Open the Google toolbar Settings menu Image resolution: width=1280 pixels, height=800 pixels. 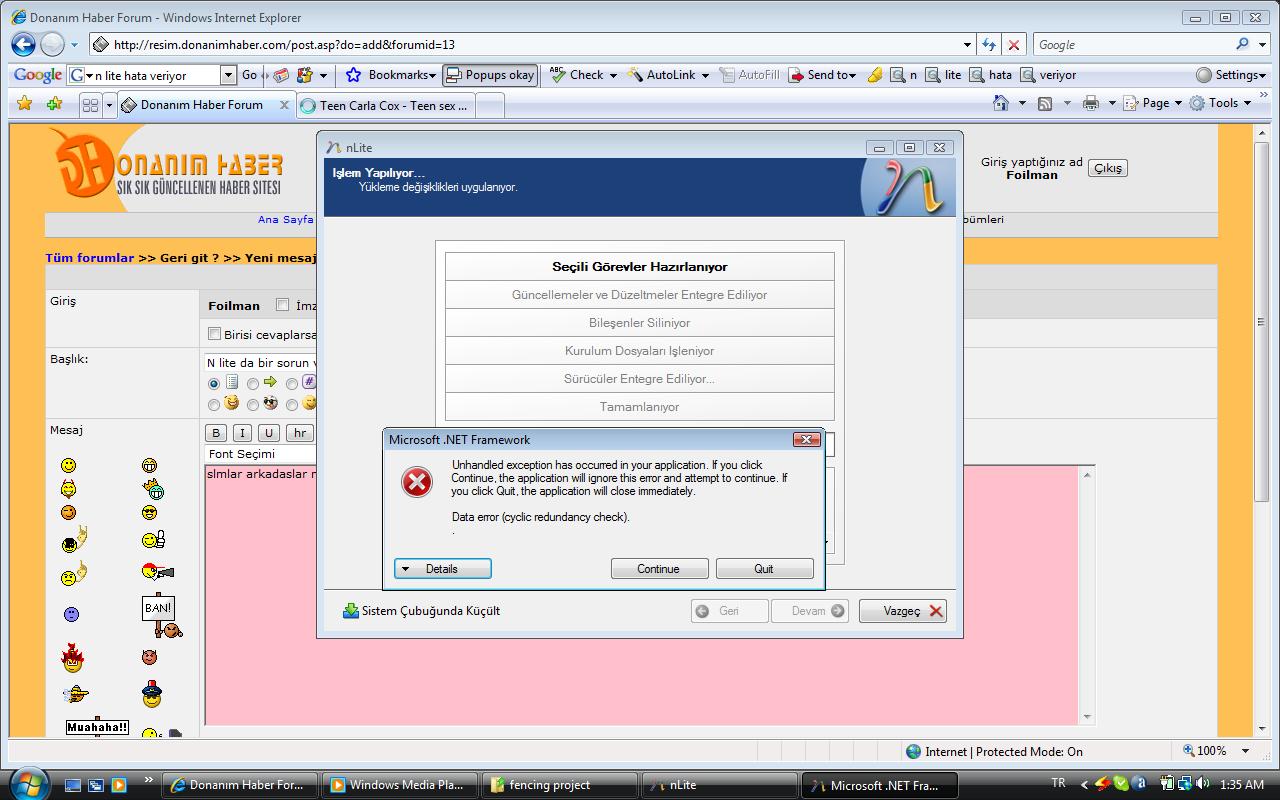1229,75
